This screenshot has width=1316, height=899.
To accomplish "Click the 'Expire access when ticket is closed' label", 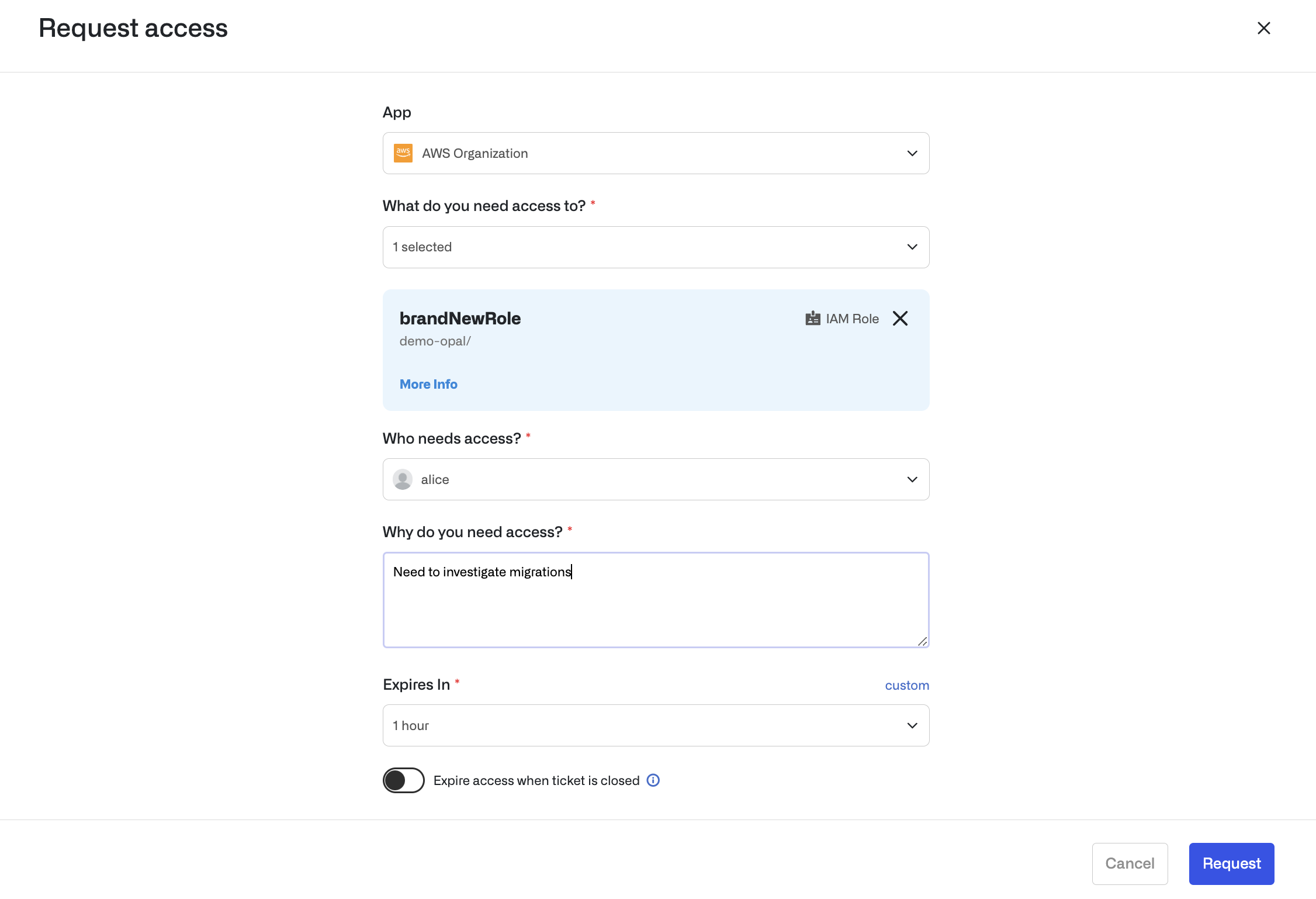I will 536,780.
